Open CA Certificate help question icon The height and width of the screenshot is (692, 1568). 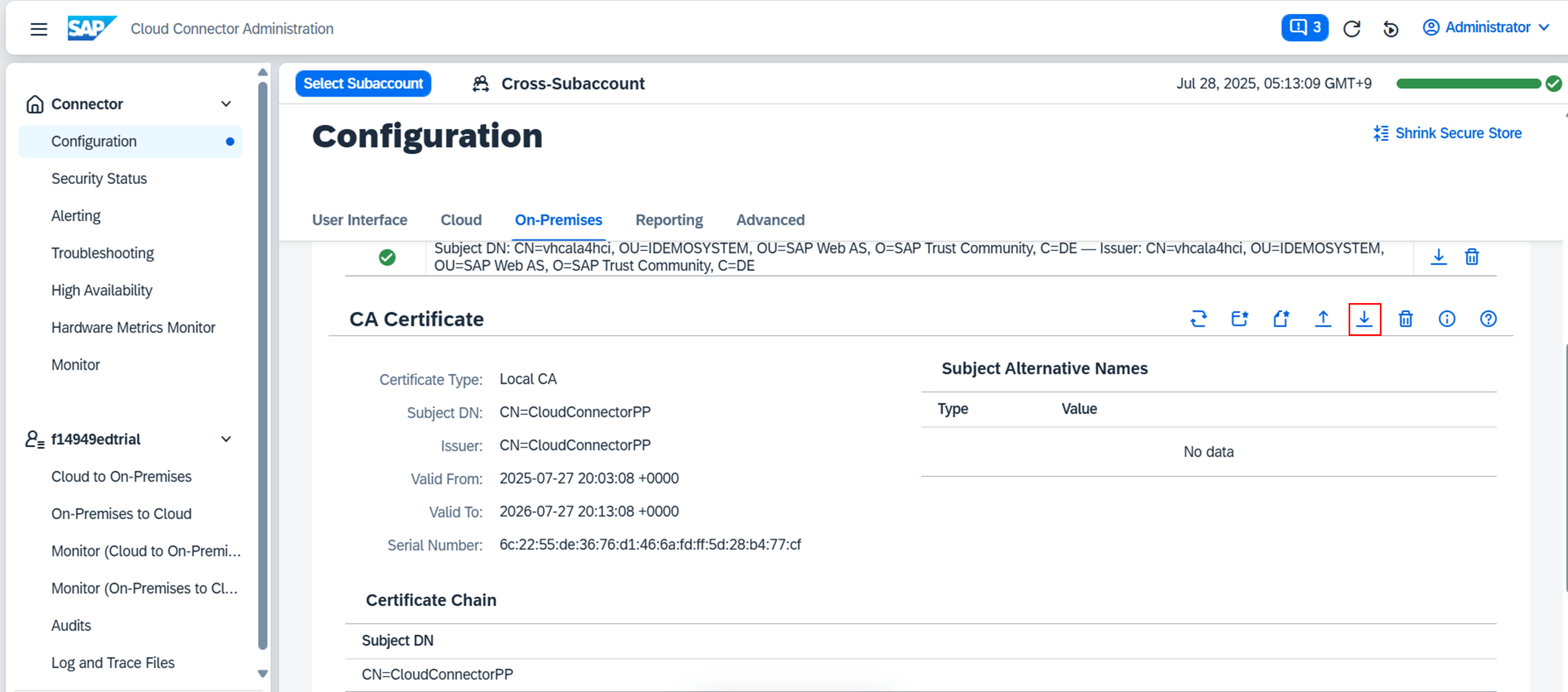click(x=1489, y=319)
